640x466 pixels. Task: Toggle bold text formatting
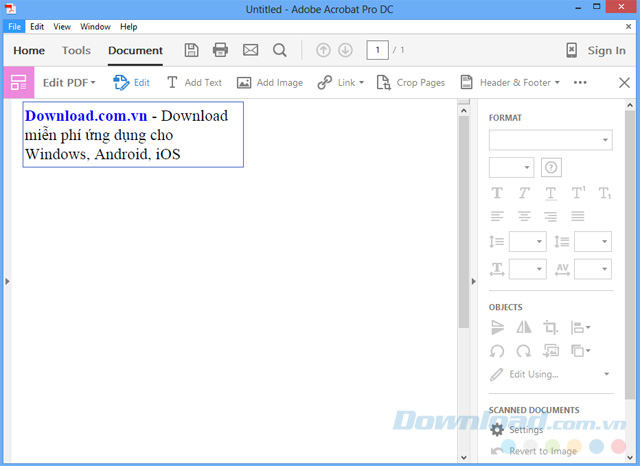pos(497,193)
